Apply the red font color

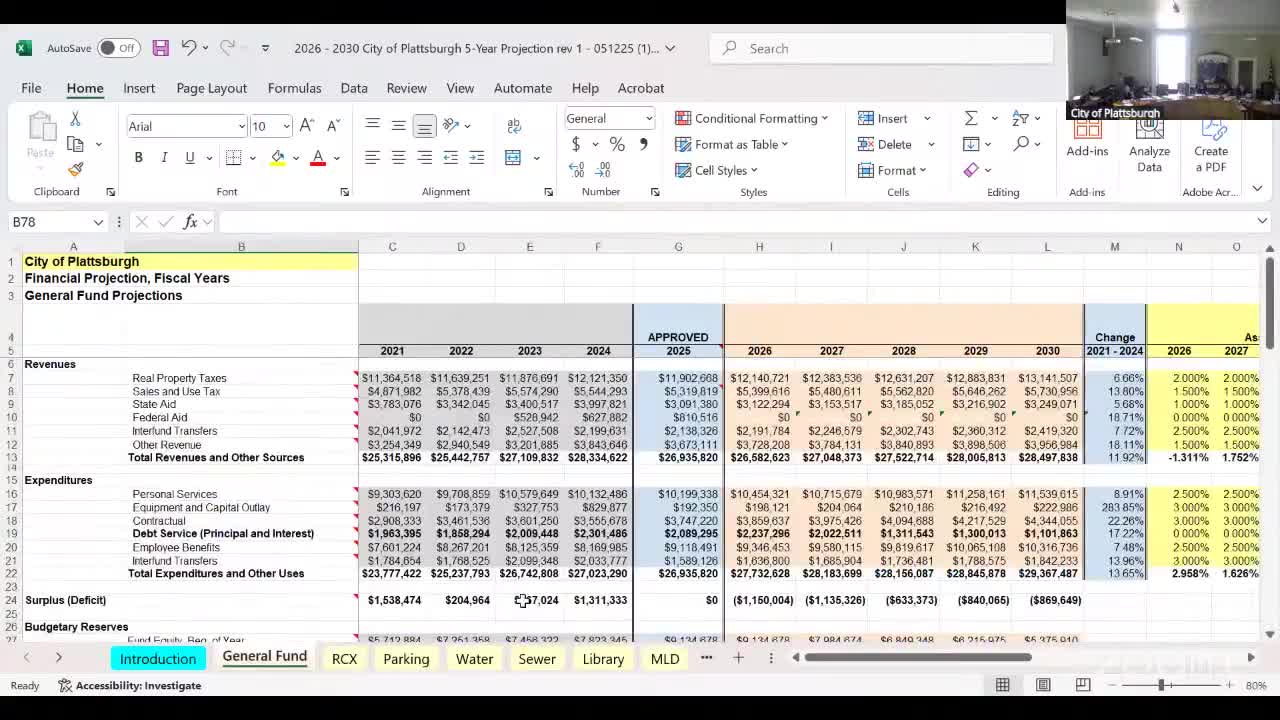(318, 157)
